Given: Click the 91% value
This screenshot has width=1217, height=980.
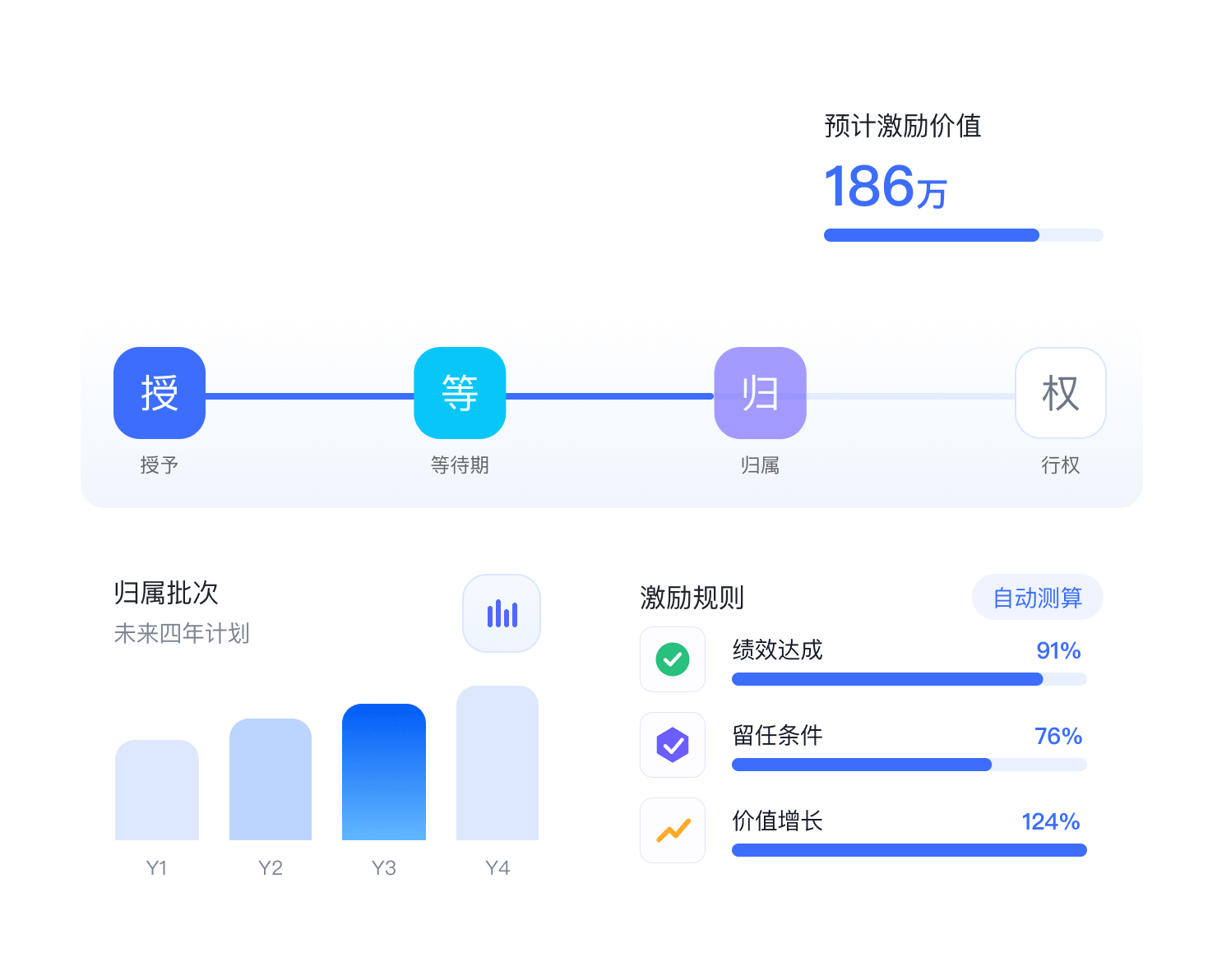Looking at the screenshot, I should coord(1058,650).
